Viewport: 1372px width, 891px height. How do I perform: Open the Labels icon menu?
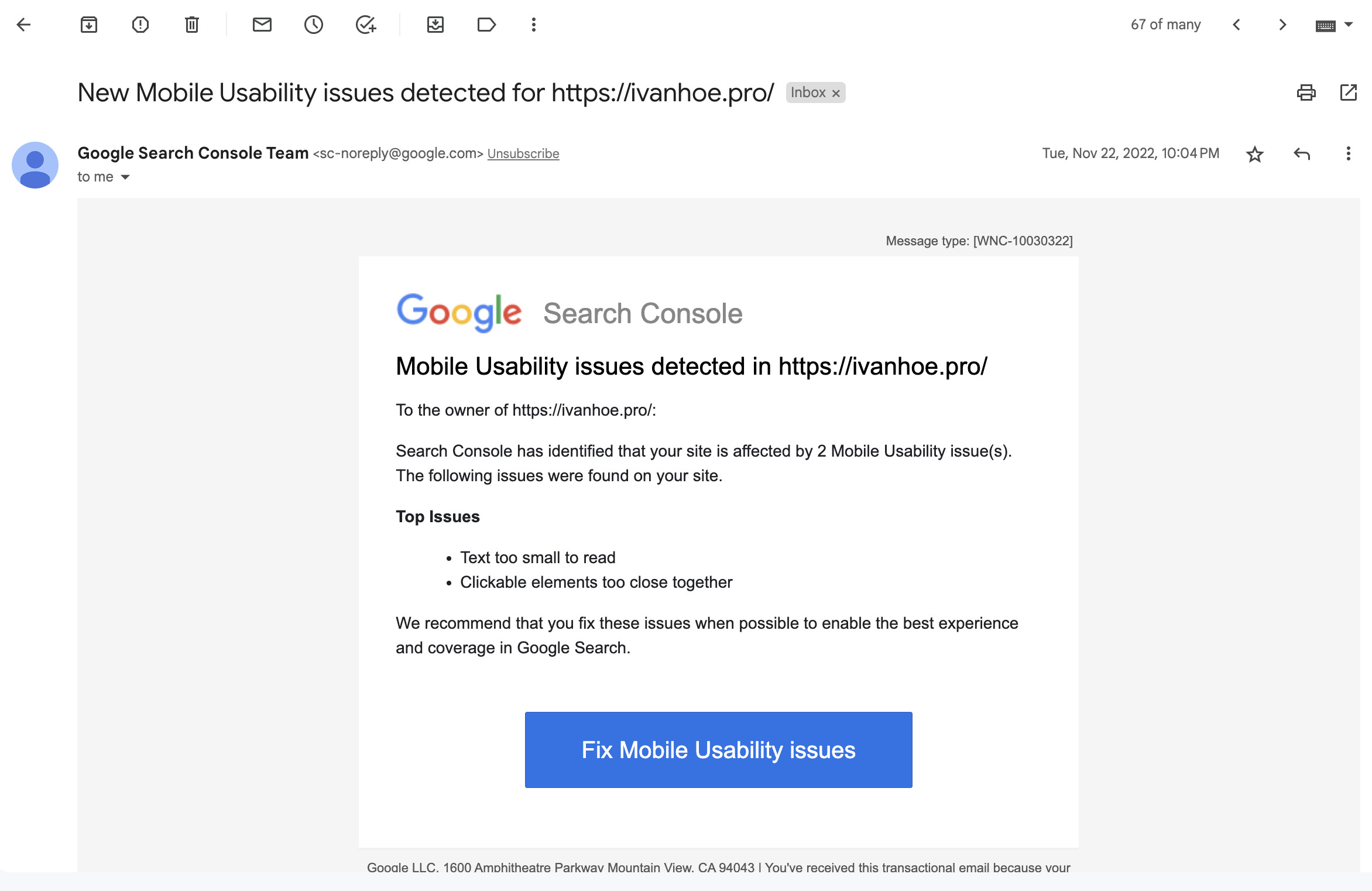point(486,25)
